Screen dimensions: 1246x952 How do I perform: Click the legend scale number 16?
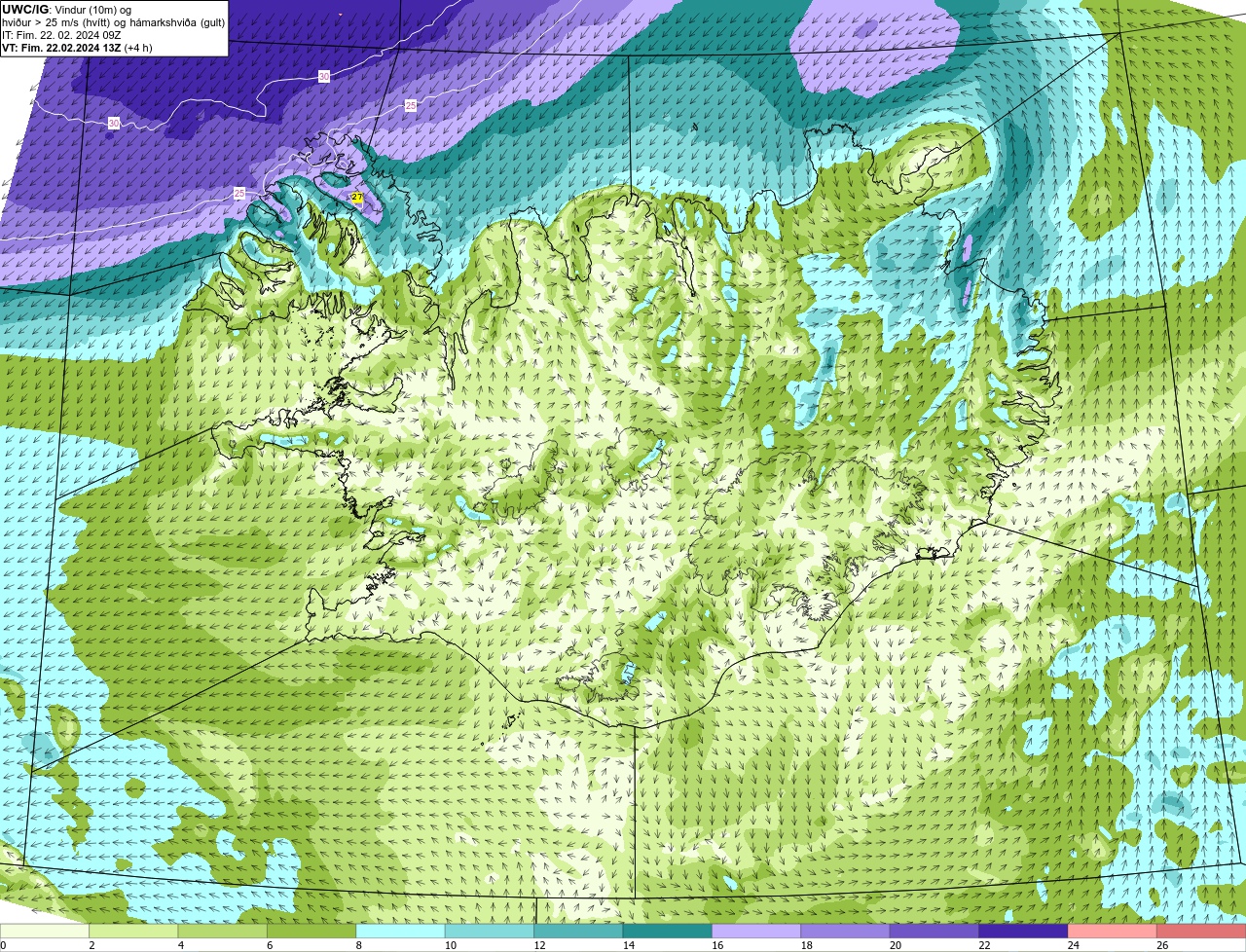[x=717, y=945]
